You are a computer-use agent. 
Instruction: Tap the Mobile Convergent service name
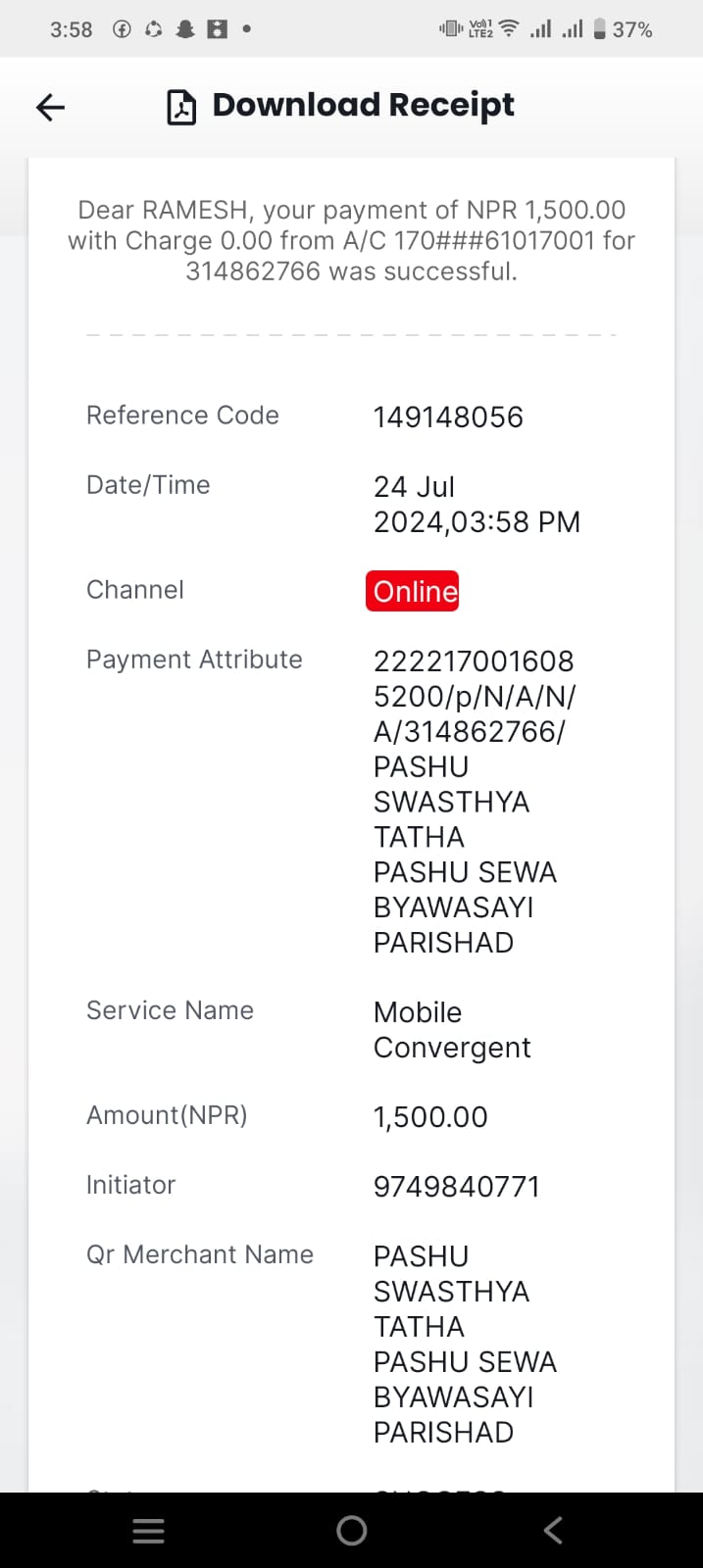coord(452,1029)
